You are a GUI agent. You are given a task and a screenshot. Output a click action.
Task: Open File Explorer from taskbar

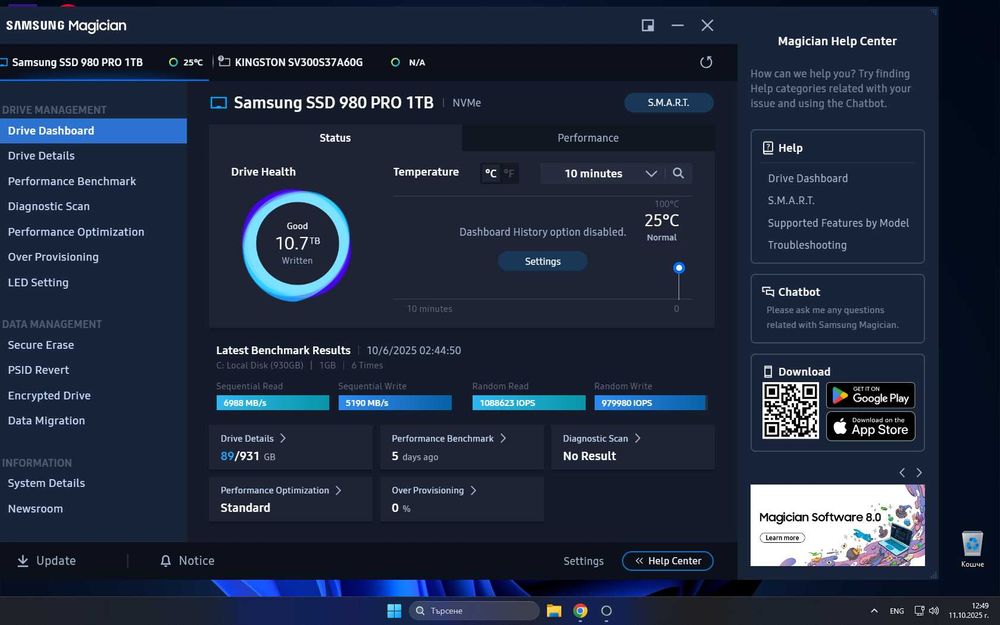click(x=554, y=611)
